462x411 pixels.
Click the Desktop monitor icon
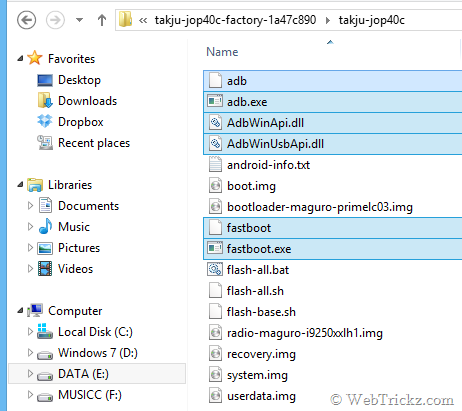(45, 80)
